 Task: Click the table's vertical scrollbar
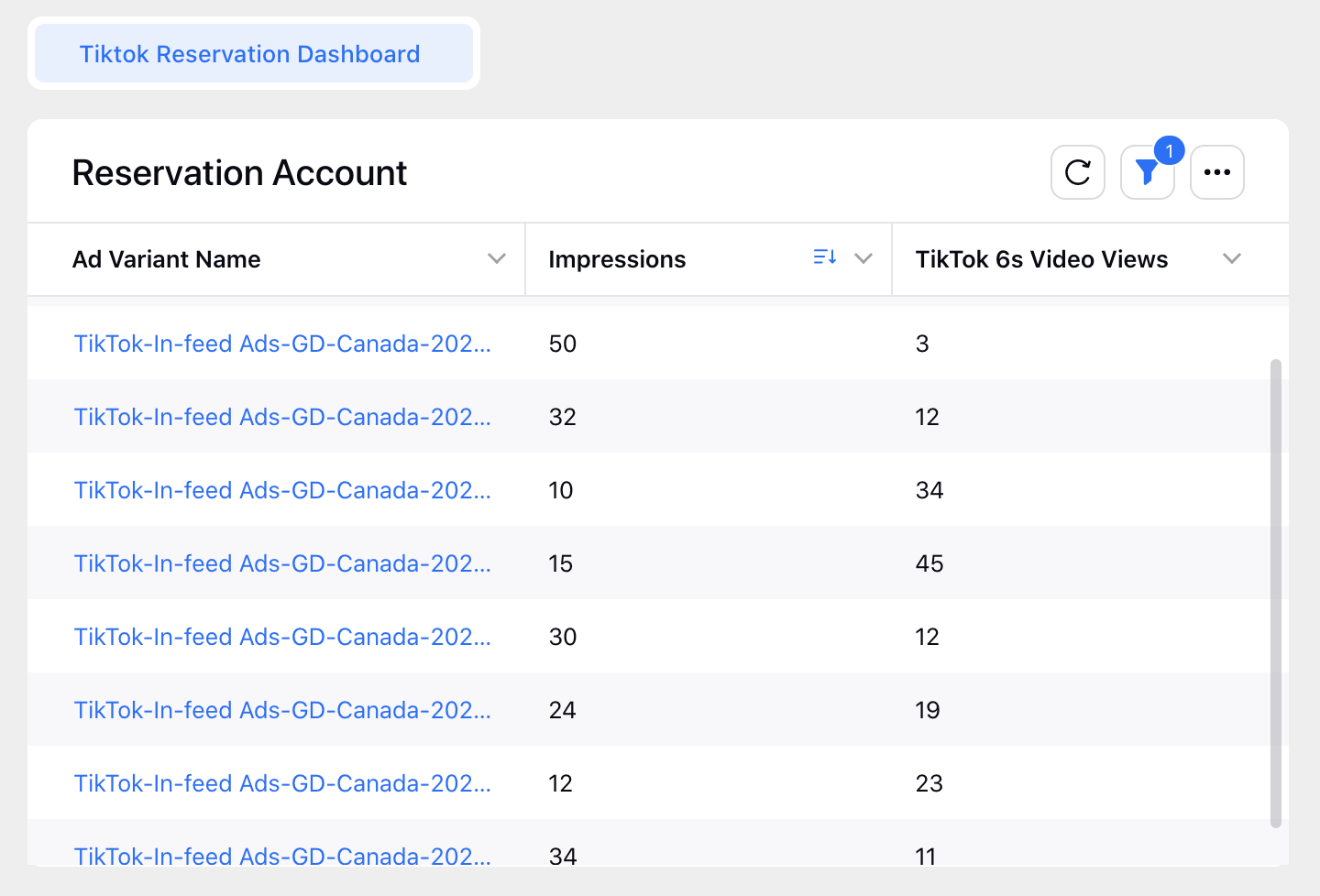click(1275, 594)
